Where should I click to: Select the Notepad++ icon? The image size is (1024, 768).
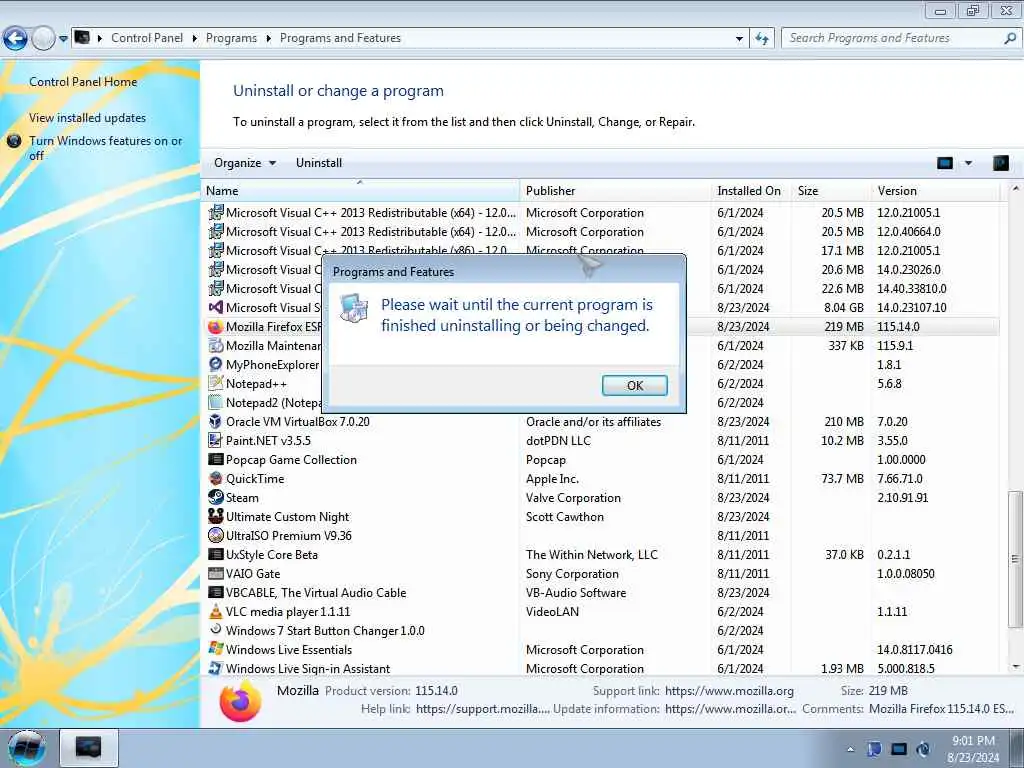coord(216,383)
